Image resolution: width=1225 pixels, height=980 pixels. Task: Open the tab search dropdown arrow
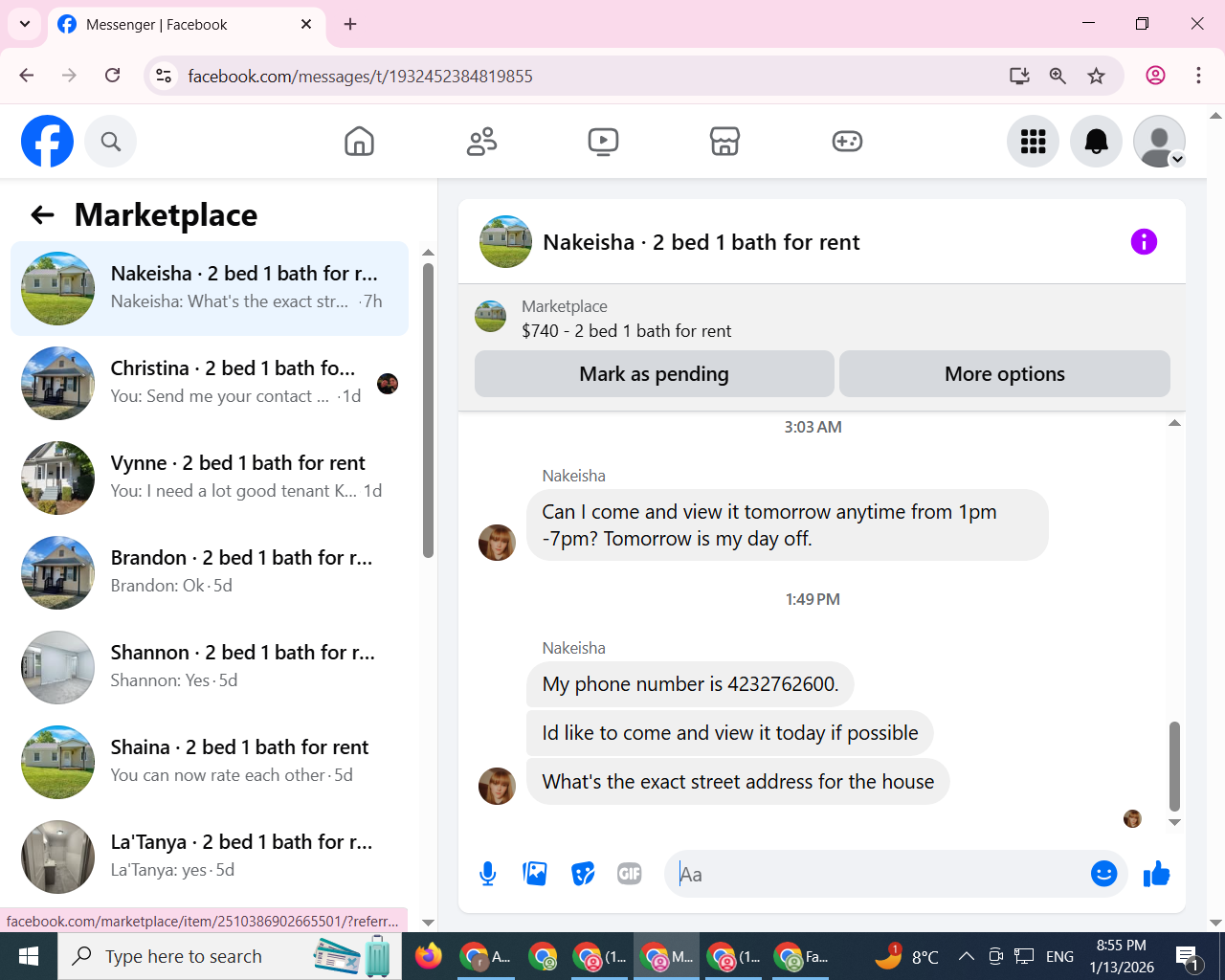[x=24, y=24]
